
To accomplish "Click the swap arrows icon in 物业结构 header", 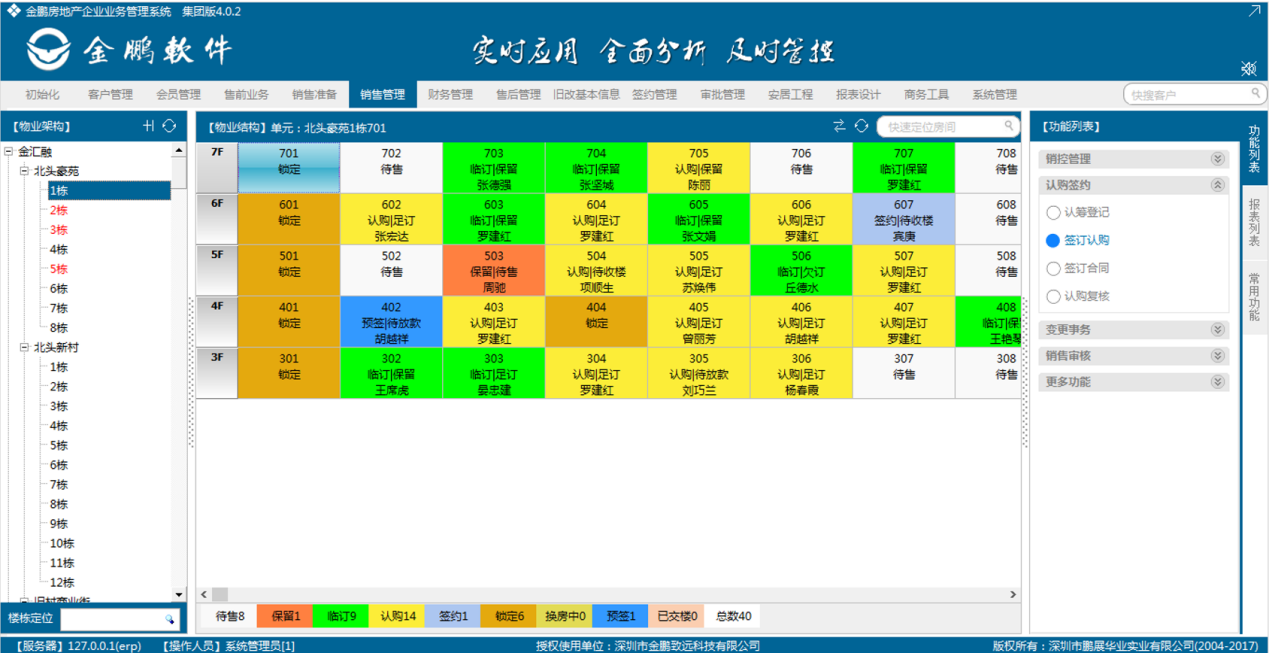I will click(x=839, y=126).
